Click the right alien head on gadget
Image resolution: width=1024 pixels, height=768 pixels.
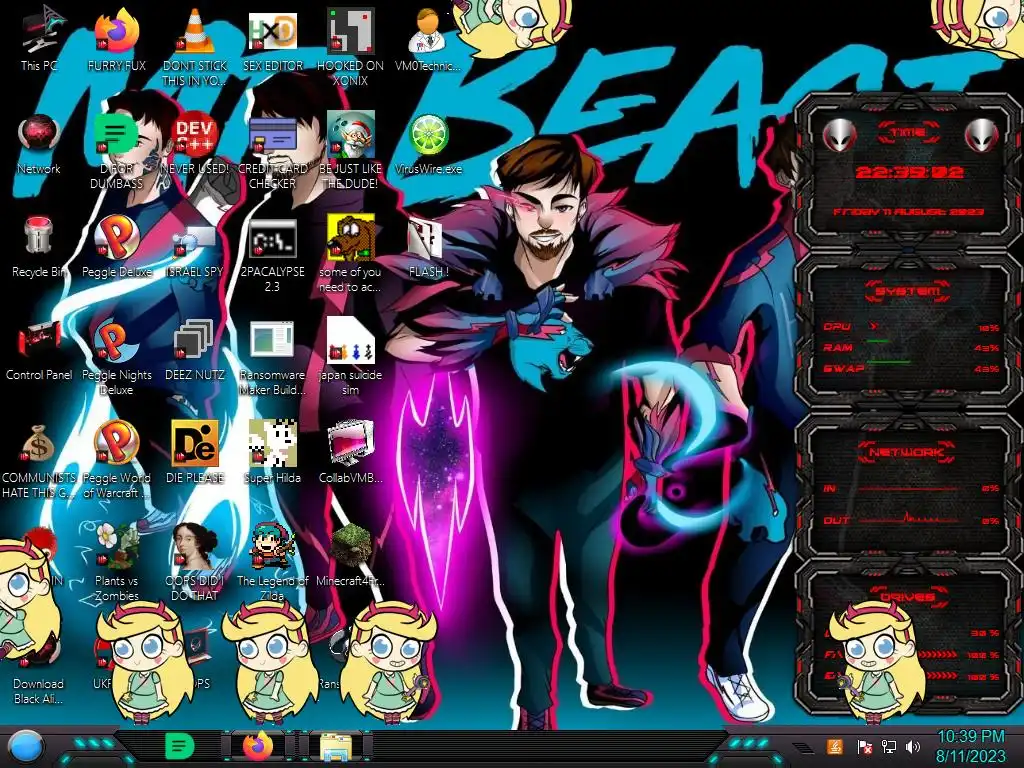981,135
